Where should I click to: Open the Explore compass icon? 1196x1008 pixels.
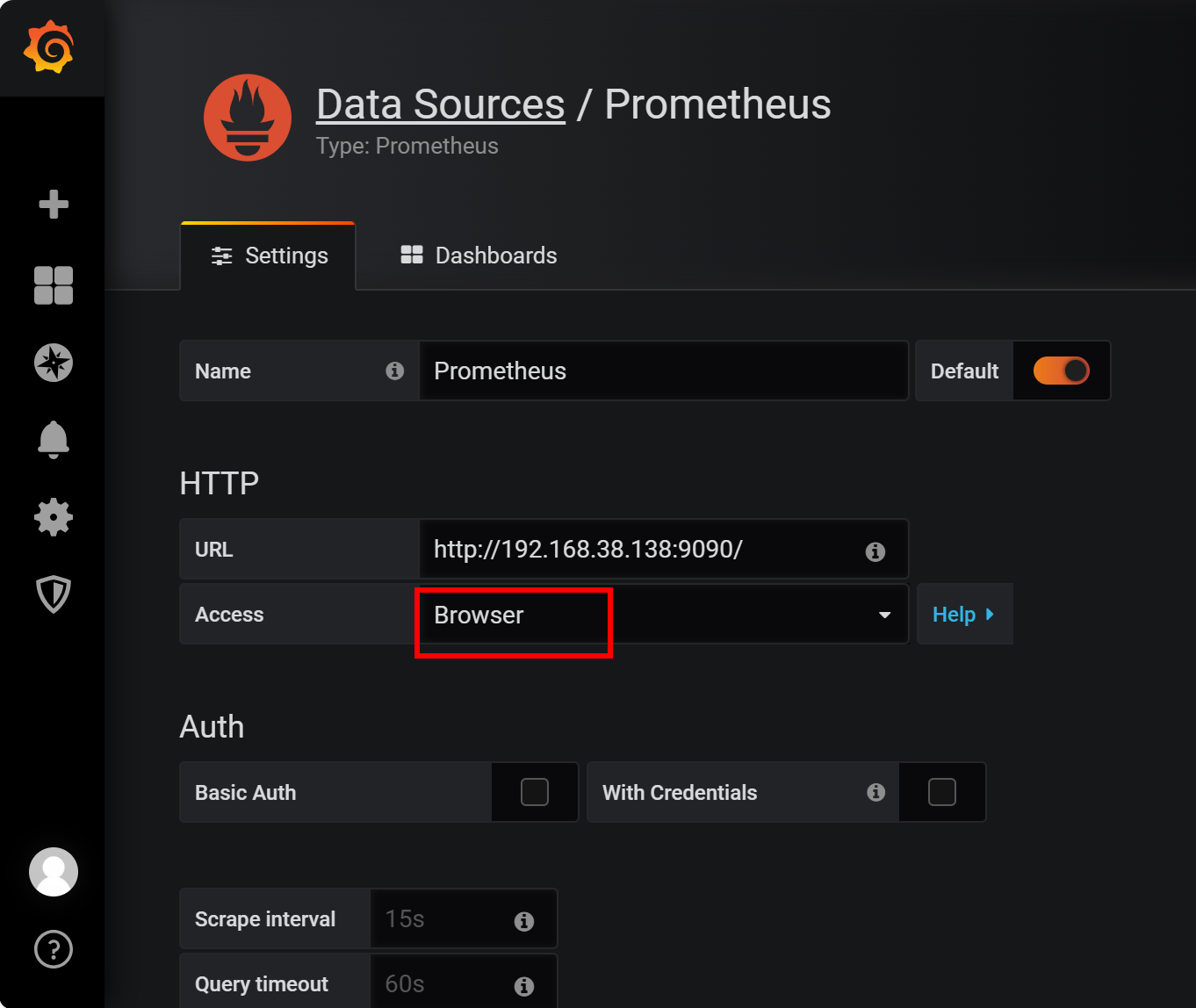(54, 363)
